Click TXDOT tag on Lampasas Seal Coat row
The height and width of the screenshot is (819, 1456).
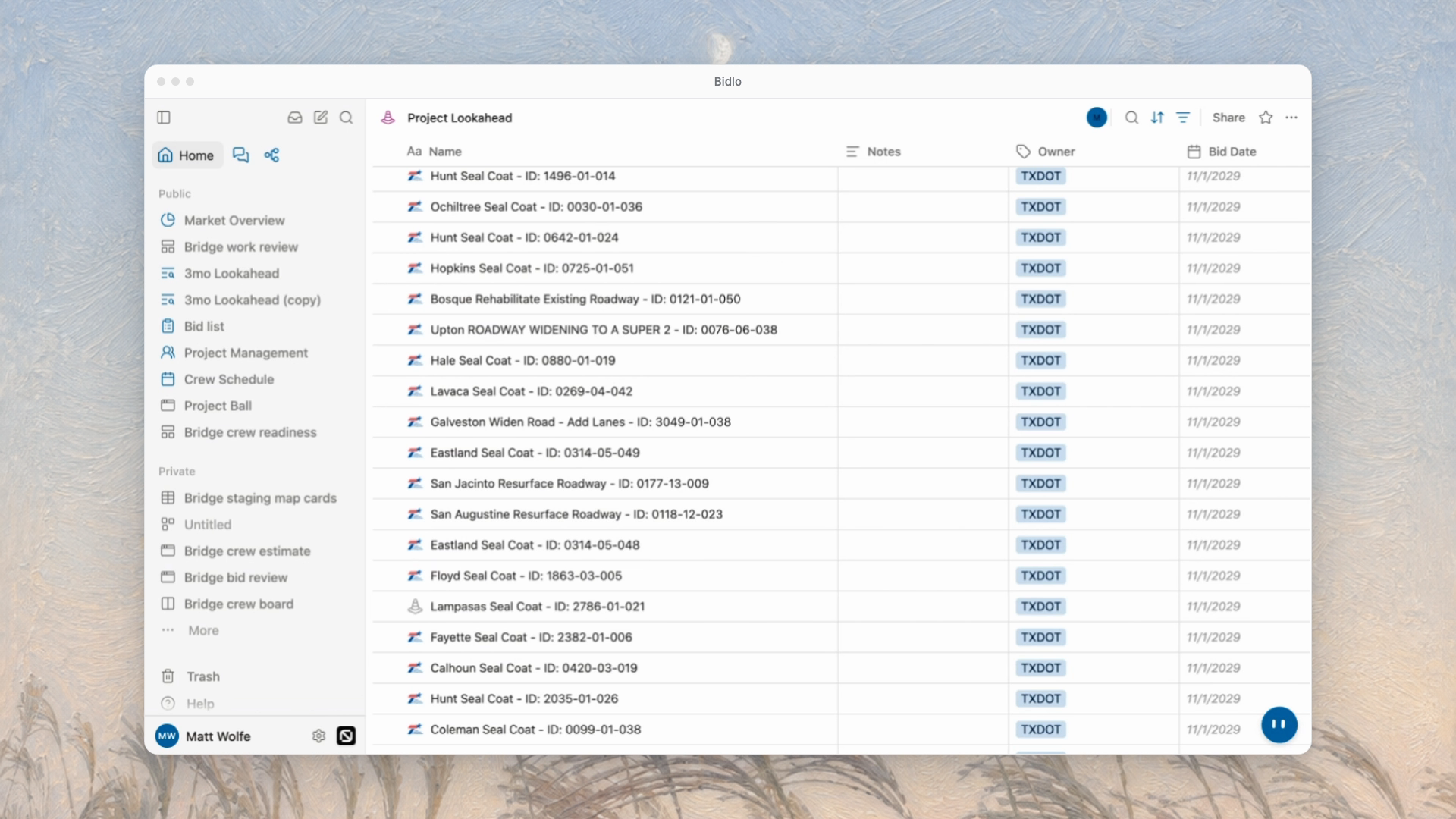coord(1040,607)
